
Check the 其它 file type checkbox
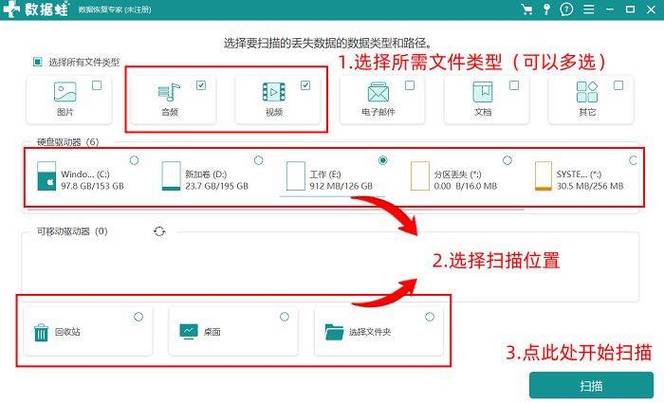[619, 86]
